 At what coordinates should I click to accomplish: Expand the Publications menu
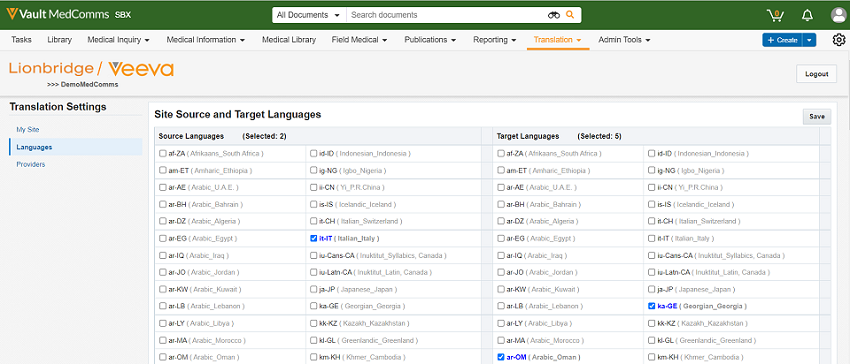click(430, 40)
